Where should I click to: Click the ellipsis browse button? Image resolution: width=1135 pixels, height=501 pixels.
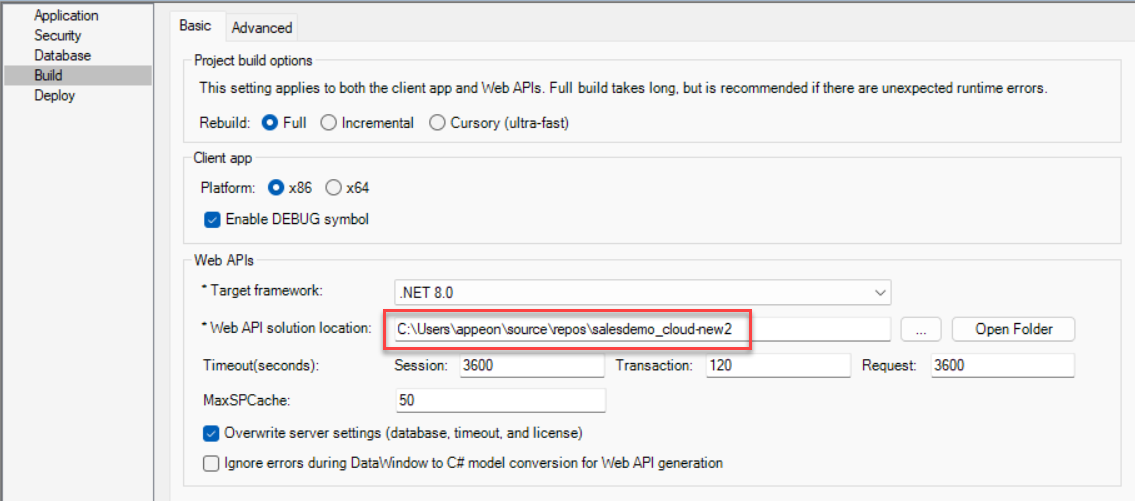coord(920,329)
